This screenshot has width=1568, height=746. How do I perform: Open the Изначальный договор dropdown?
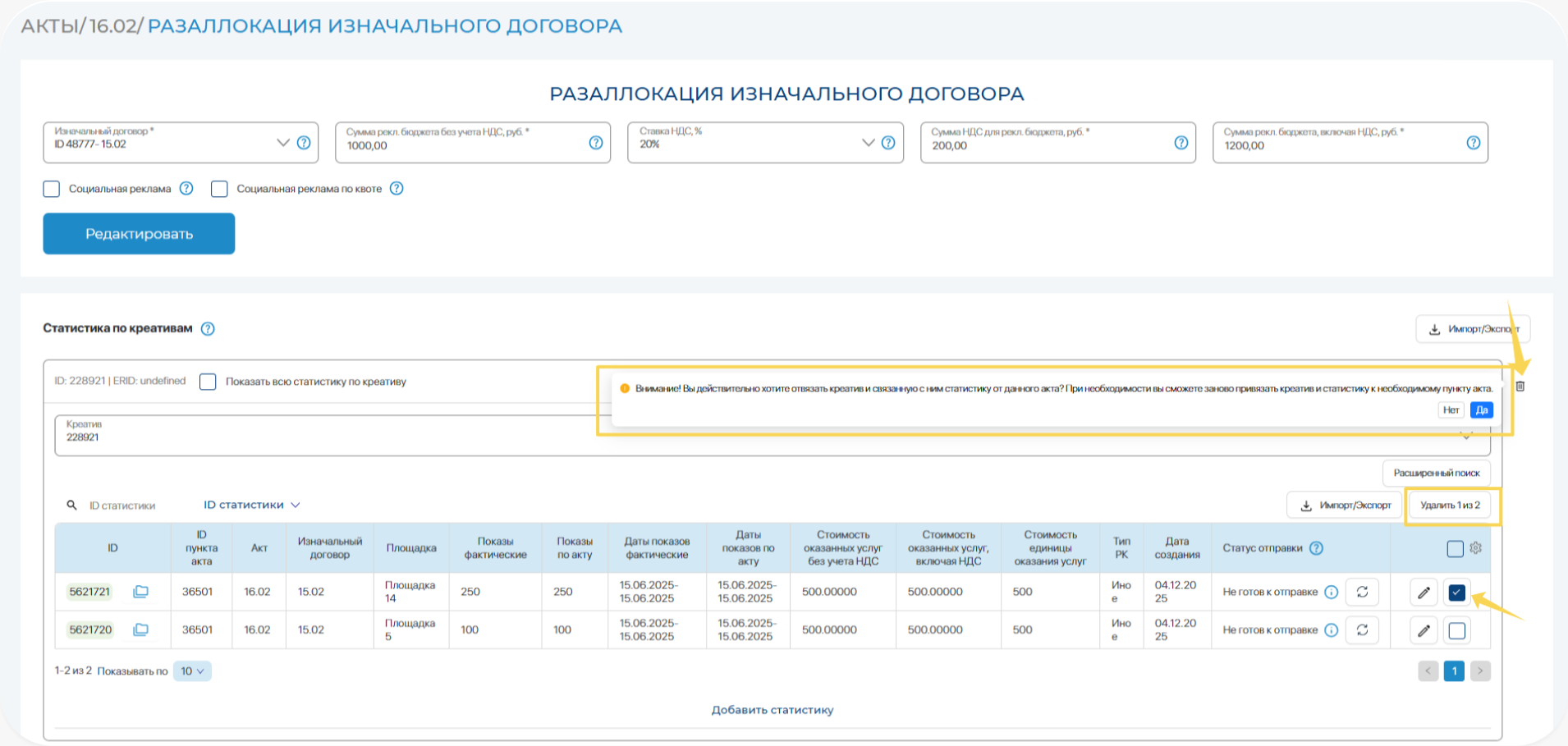282,143
